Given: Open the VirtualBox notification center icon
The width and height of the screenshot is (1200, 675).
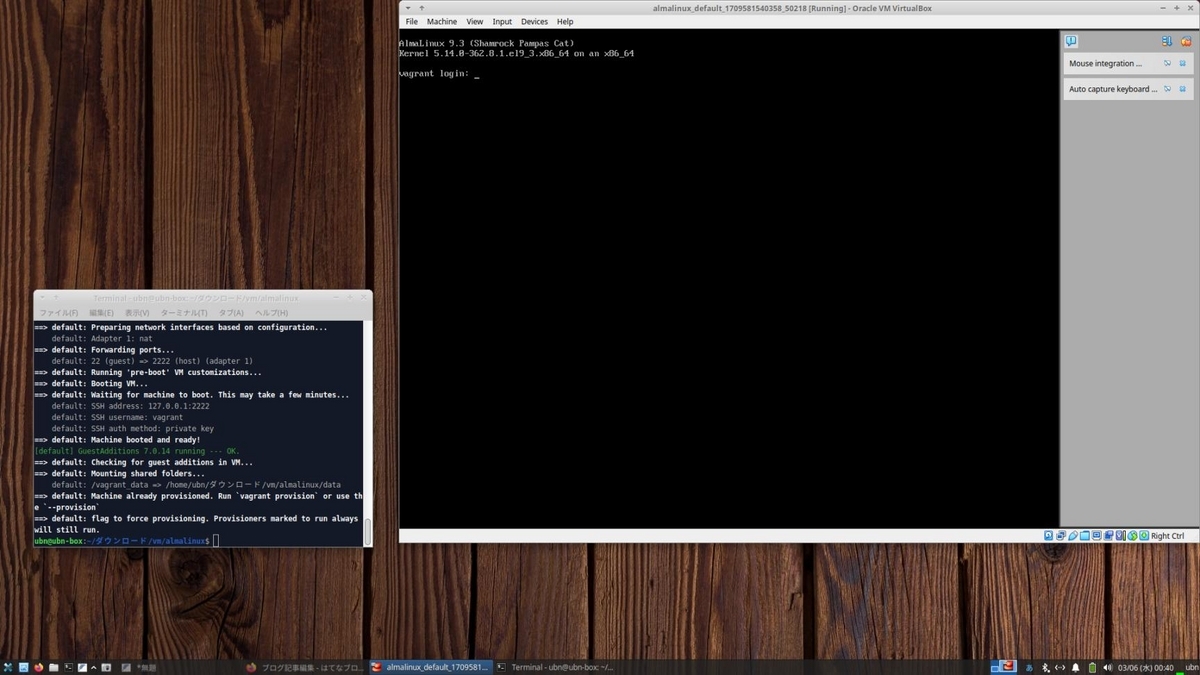Looking at the screenshot, I should point(1071,42).
